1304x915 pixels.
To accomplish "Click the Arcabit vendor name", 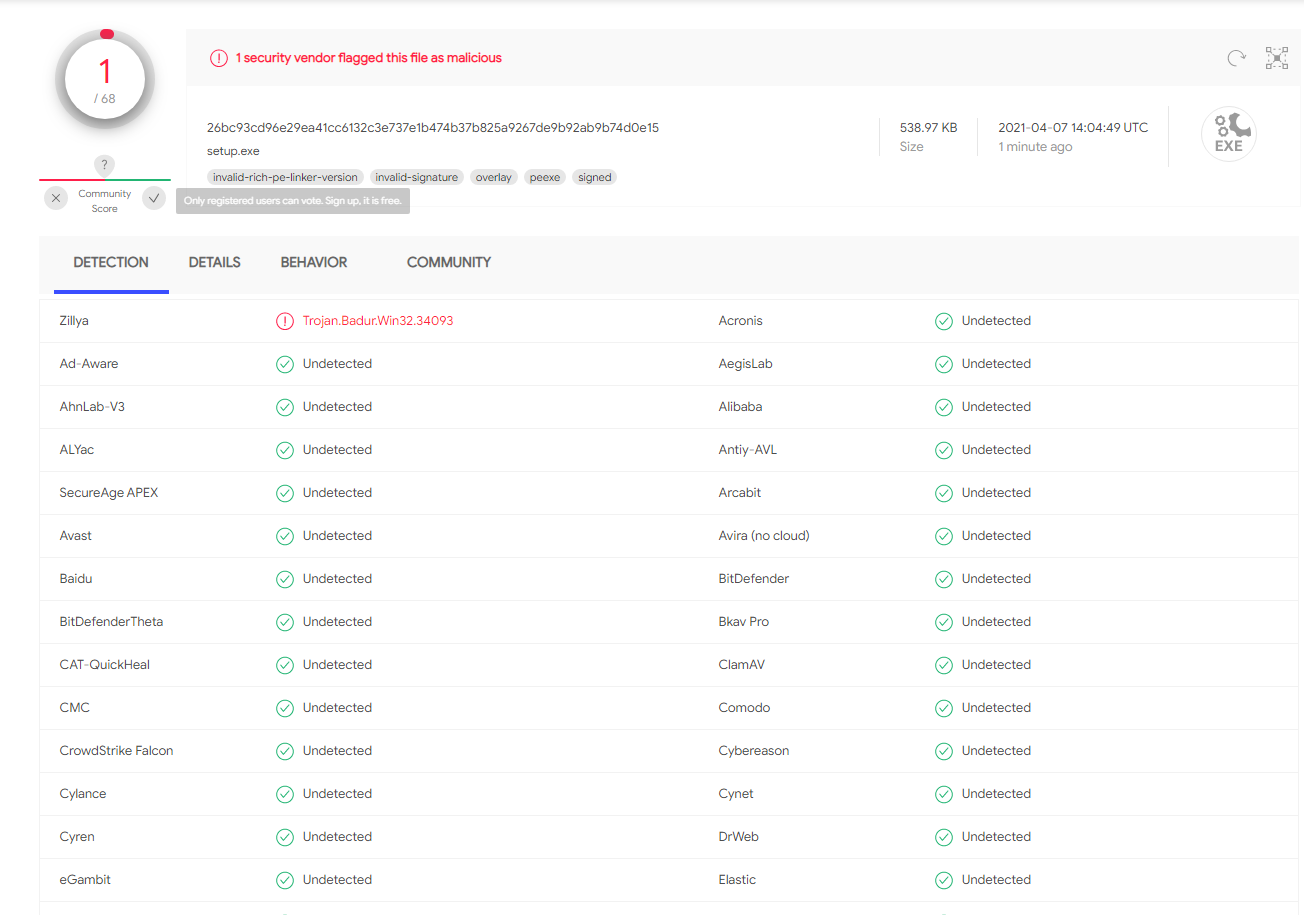I will (740, 493).
